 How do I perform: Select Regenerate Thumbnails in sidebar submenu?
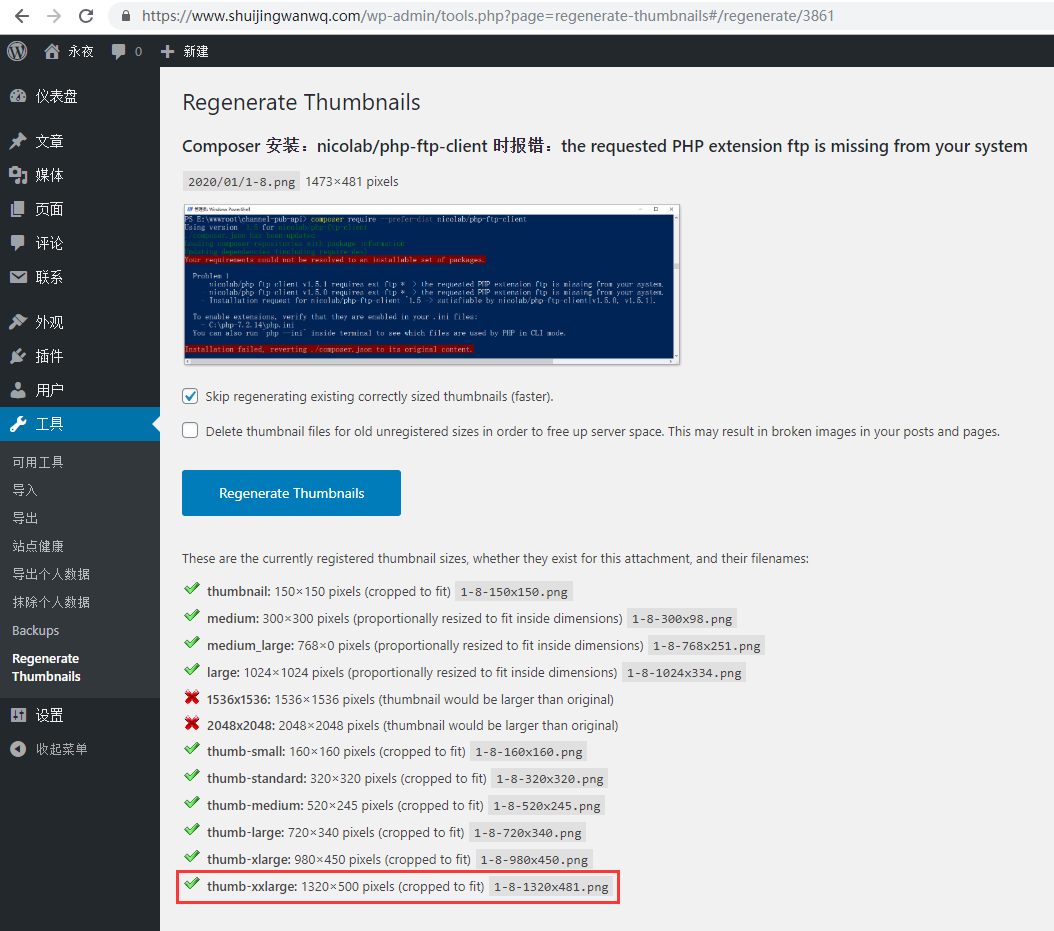point(46,667)
